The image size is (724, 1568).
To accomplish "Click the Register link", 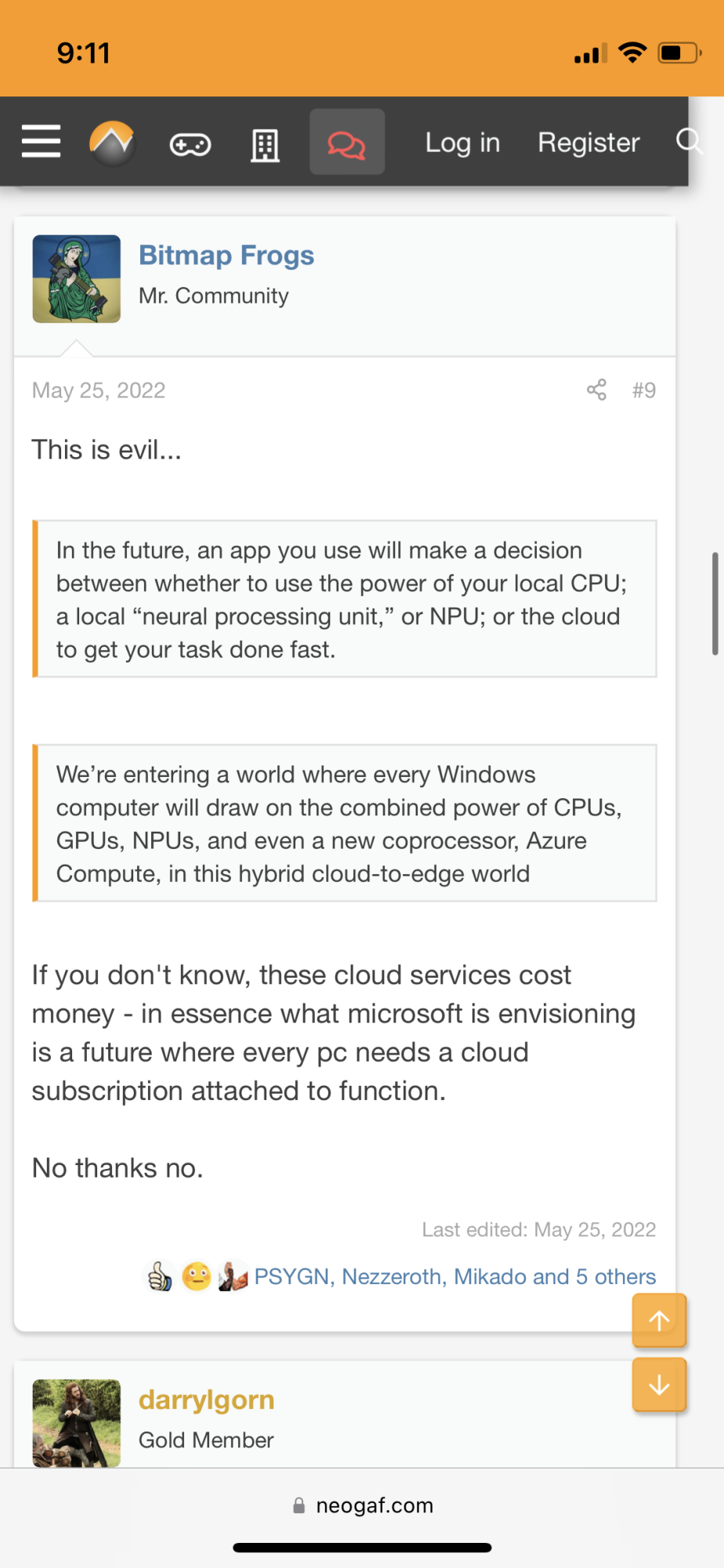I will pyautogui.click(x=588, y=143).
